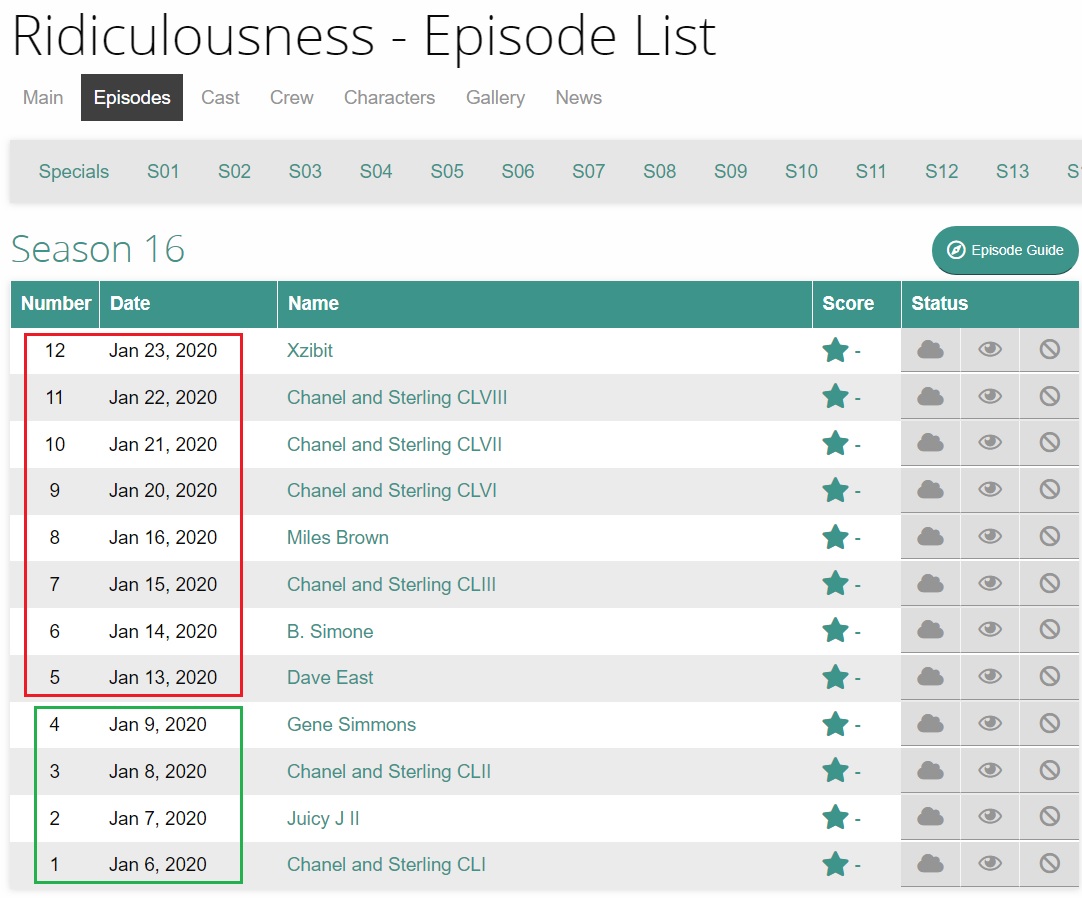Switch to the Cast tab

(x=220, y=97)
